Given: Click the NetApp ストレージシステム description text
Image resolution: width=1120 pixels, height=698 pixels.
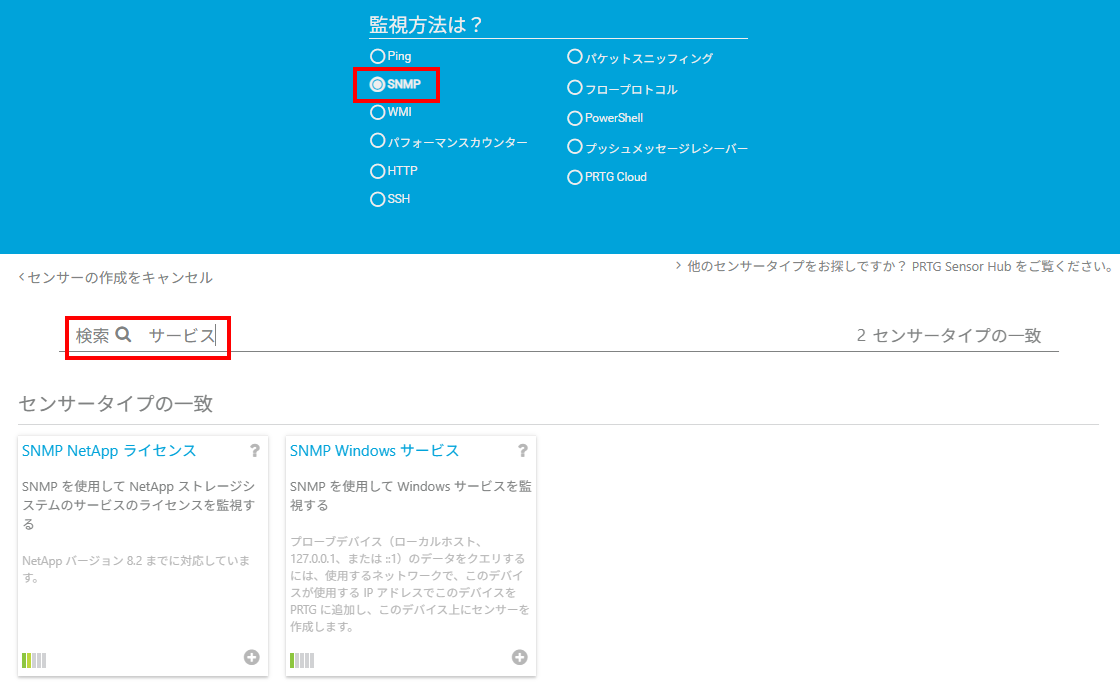Looking at the screenshot, I should (139, 505).
